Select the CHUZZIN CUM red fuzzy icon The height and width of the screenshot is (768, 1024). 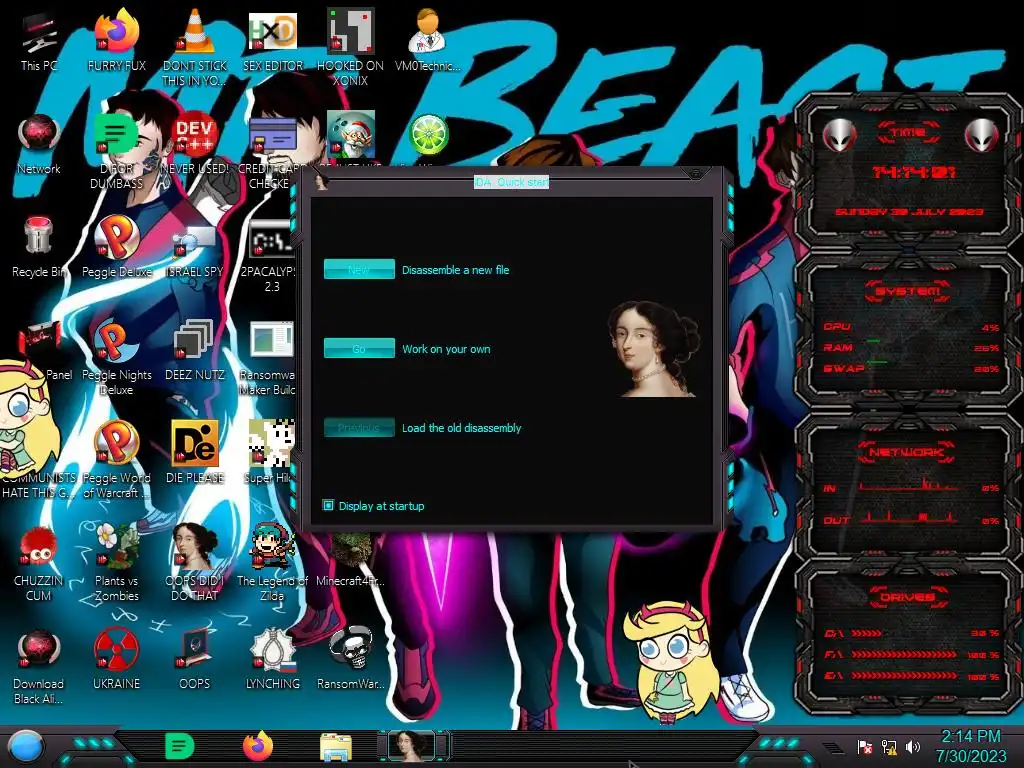(x=39, y=563)
